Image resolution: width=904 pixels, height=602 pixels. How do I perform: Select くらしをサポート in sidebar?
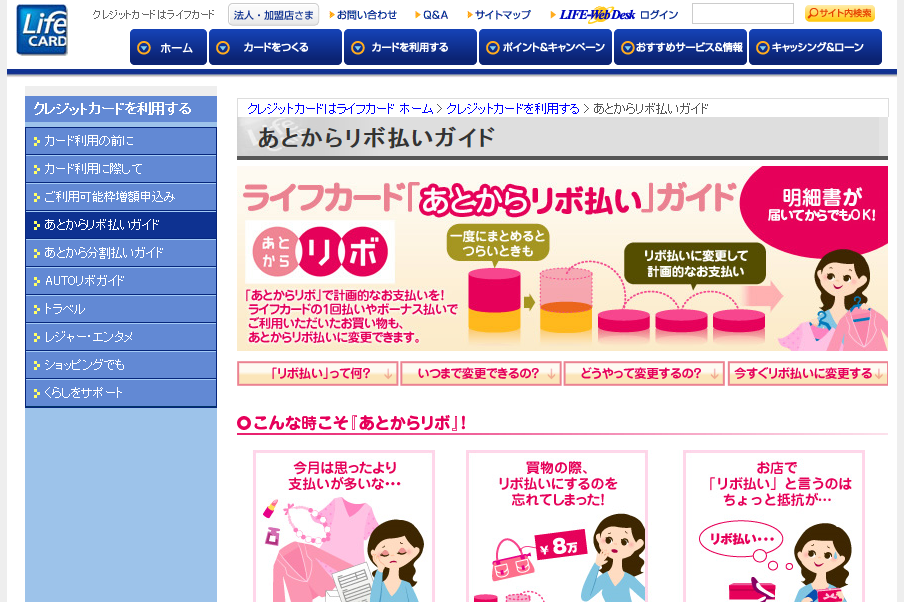pos(121,393)
